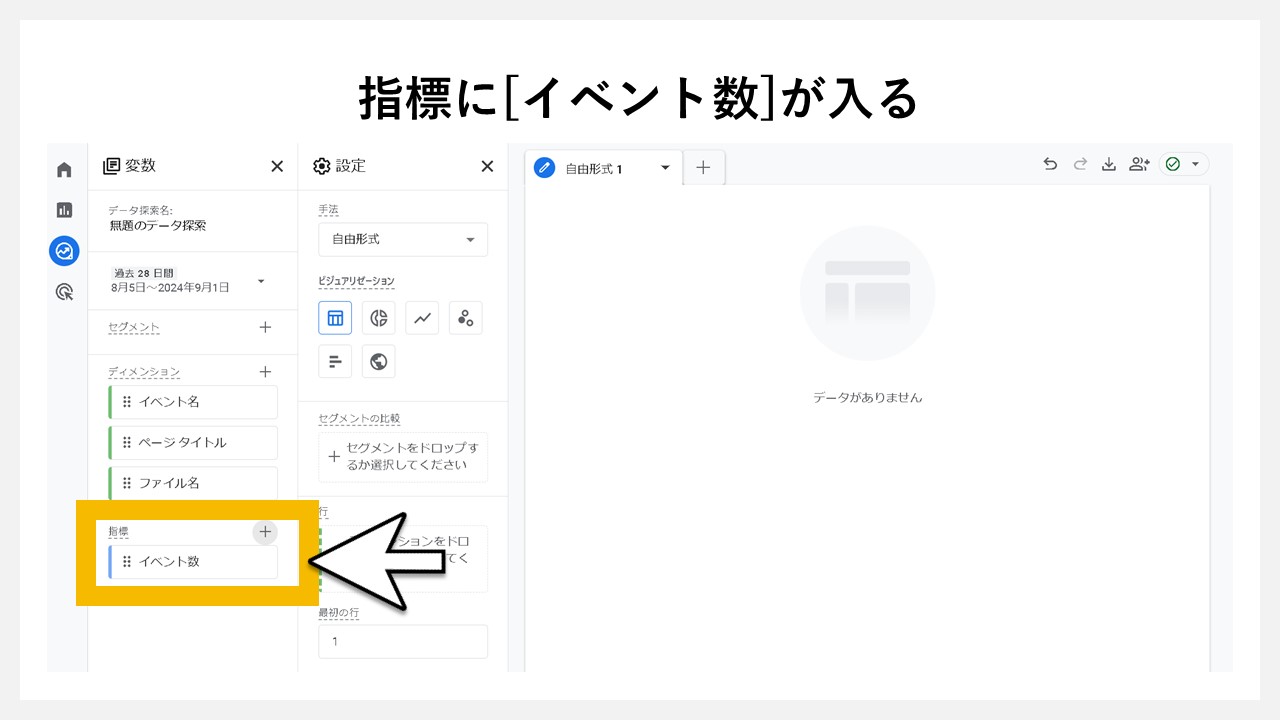Image resolution: width=1280 pixels, height=720 pixels.
Task: Switch visualization to the line chart
Action: (x=422, y=317)
